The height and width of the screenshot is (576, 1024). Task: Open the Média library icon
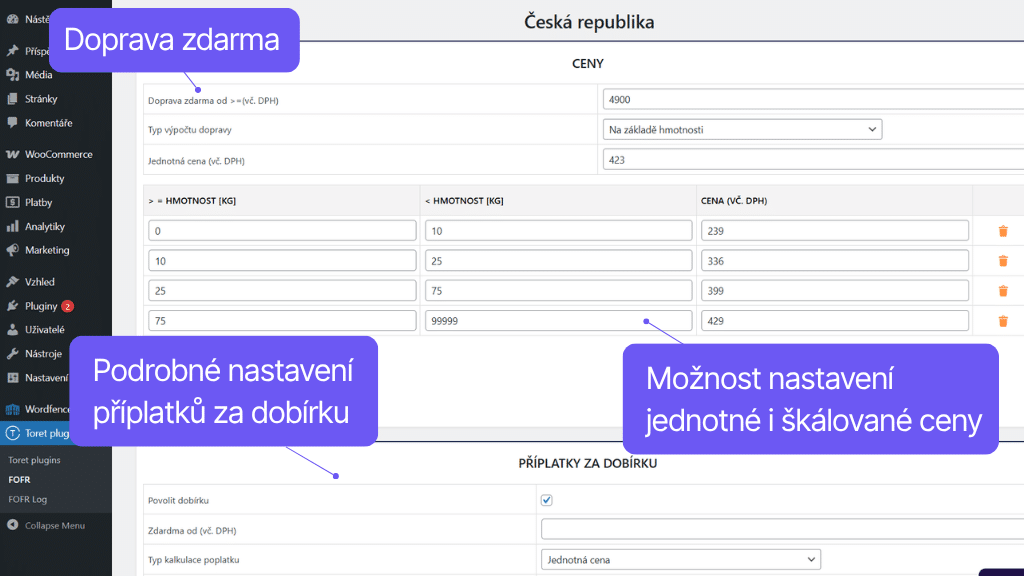pyautogui.click(x=14, y=74)
